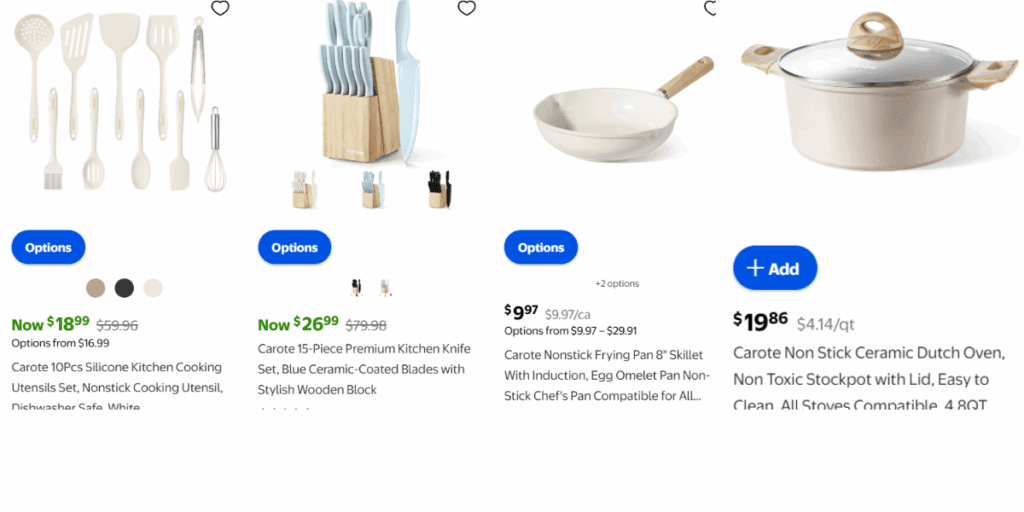The width and height of the screenshot is (1024, 512).
Task: Add the Carote Dutch oven to cart
Action: click(x=775, y=268)
